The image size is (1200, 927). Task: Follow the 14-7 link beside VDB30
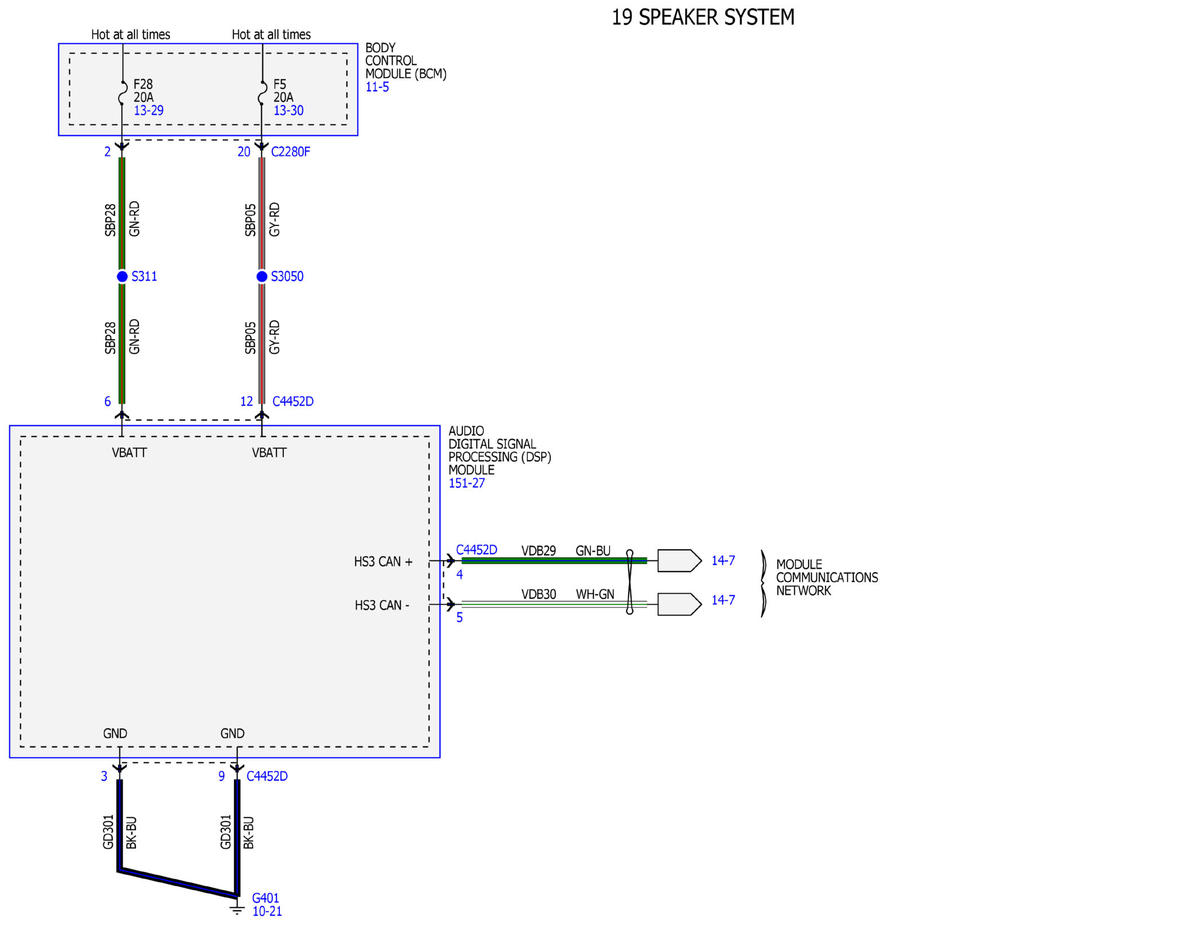[723, 600]
